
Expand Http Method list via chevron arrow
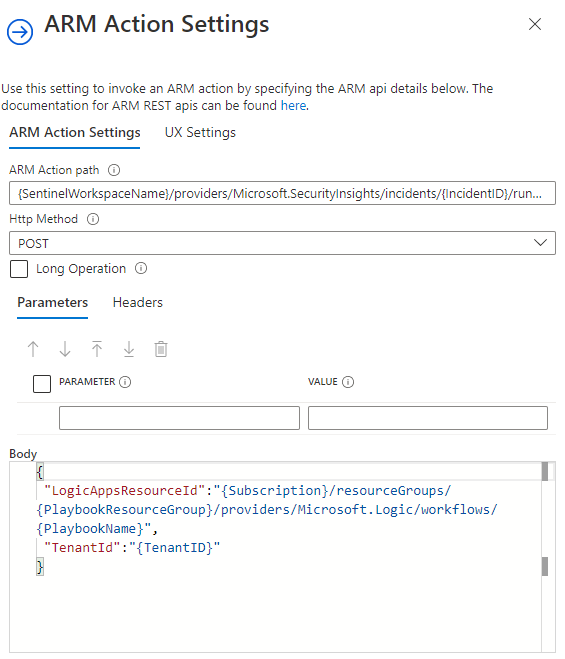tap(540, 243)
